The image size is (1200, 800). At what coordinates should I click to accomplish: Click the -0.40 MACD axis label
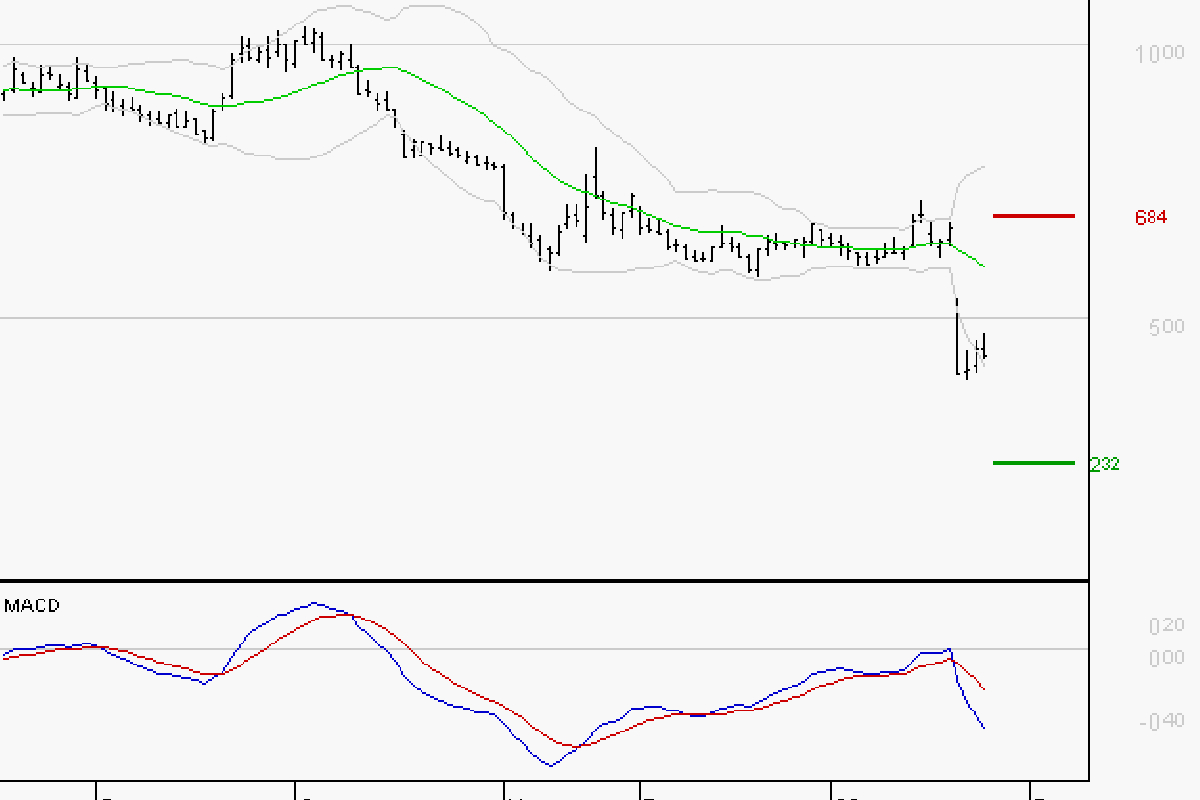click(x=1163, y=721)
